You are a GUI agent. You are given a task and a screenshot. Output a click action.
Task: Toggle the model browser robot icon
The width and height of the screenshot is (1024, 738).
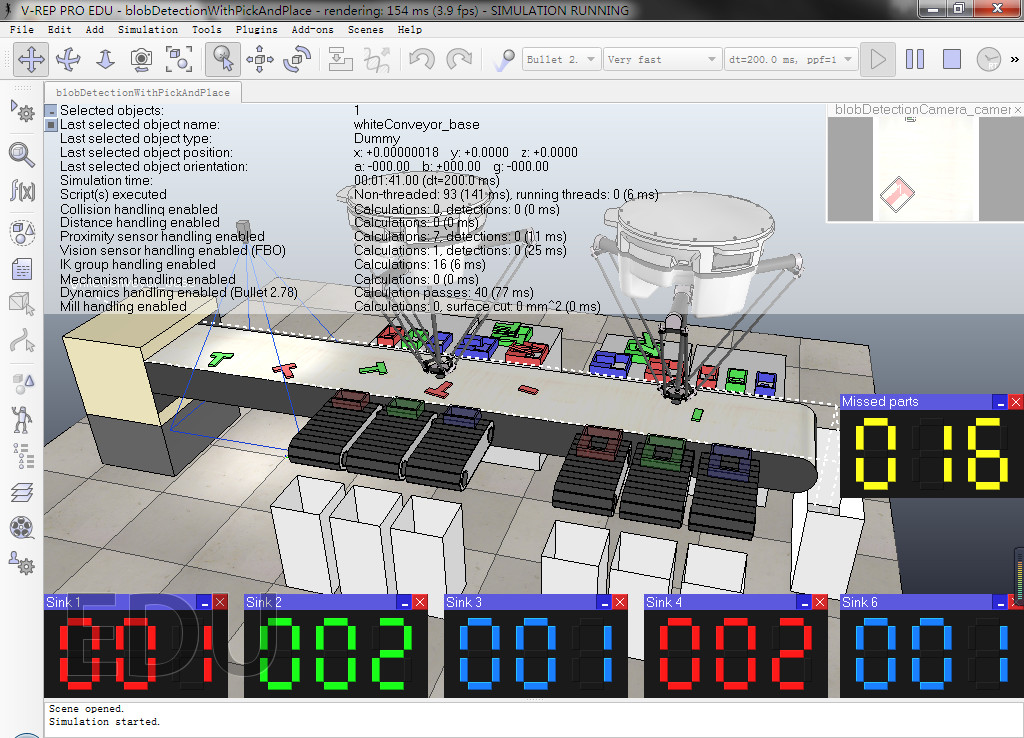coord(22,419)
